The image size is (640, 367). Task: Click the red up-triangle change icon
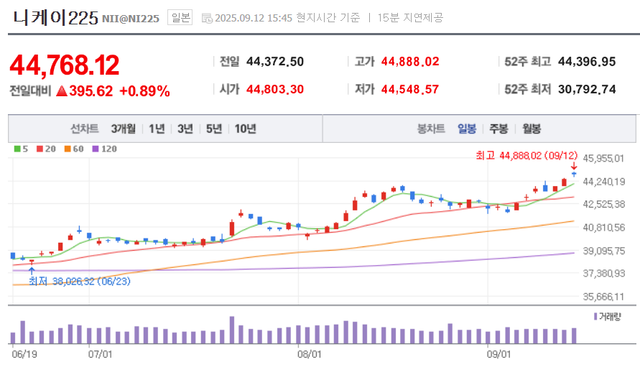pyautogui.click(x=61, y=91)
